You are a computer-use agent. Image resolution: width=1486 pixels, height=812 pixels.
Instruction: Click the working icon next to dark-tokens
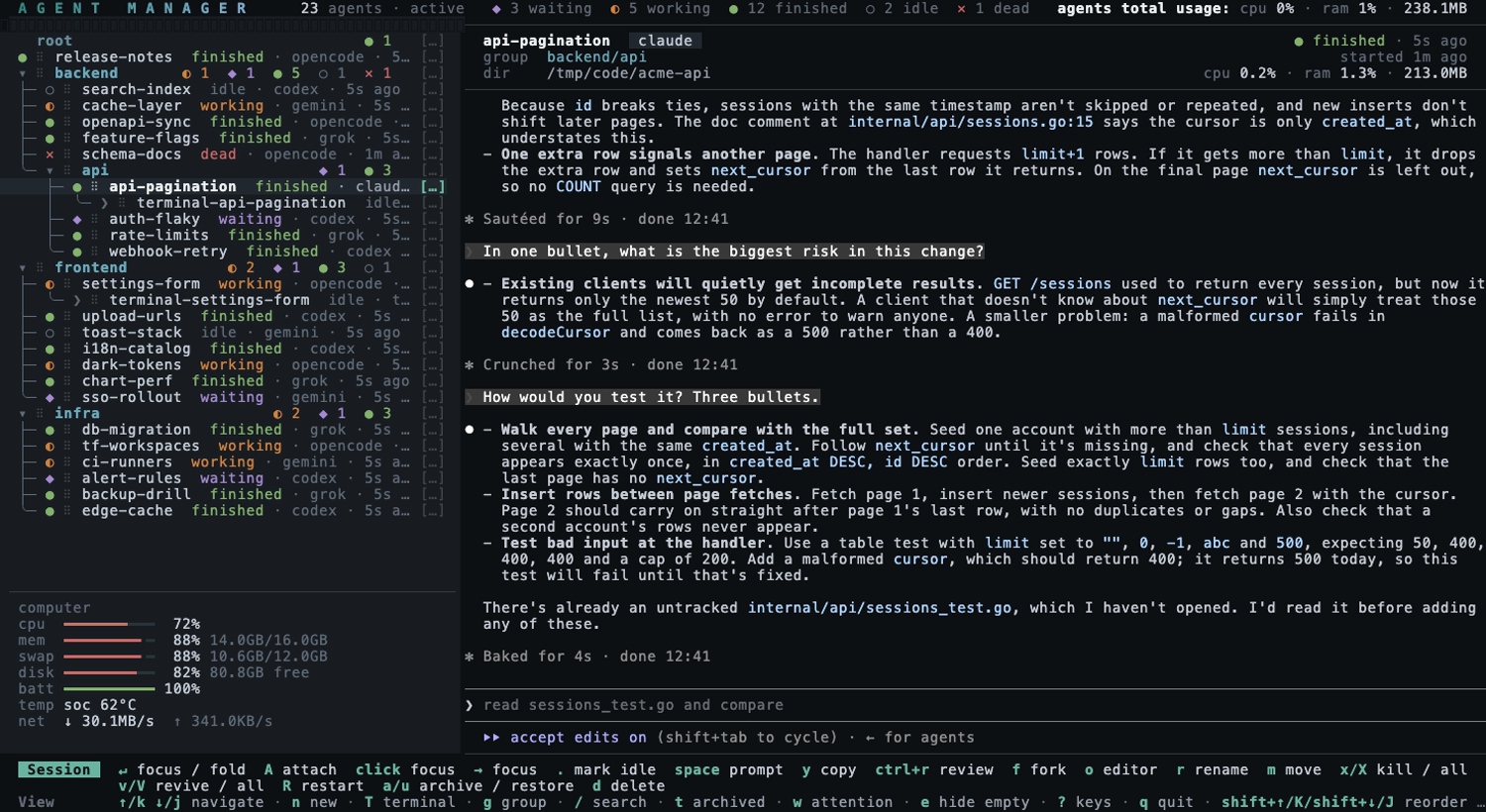[50, 364]
